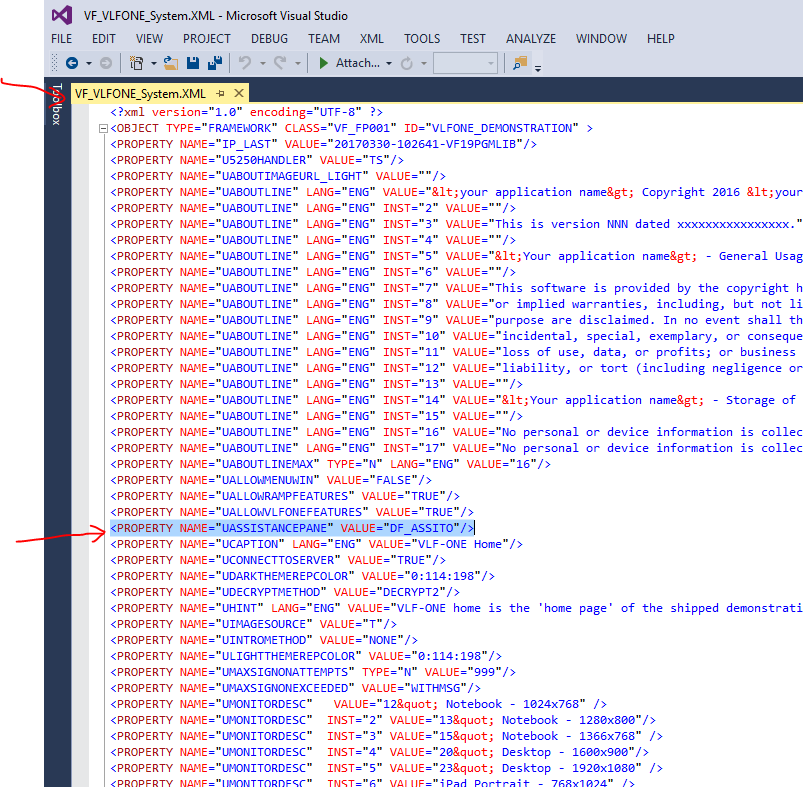Open the HELP menu
803x787 pixels.
point(660,39)
